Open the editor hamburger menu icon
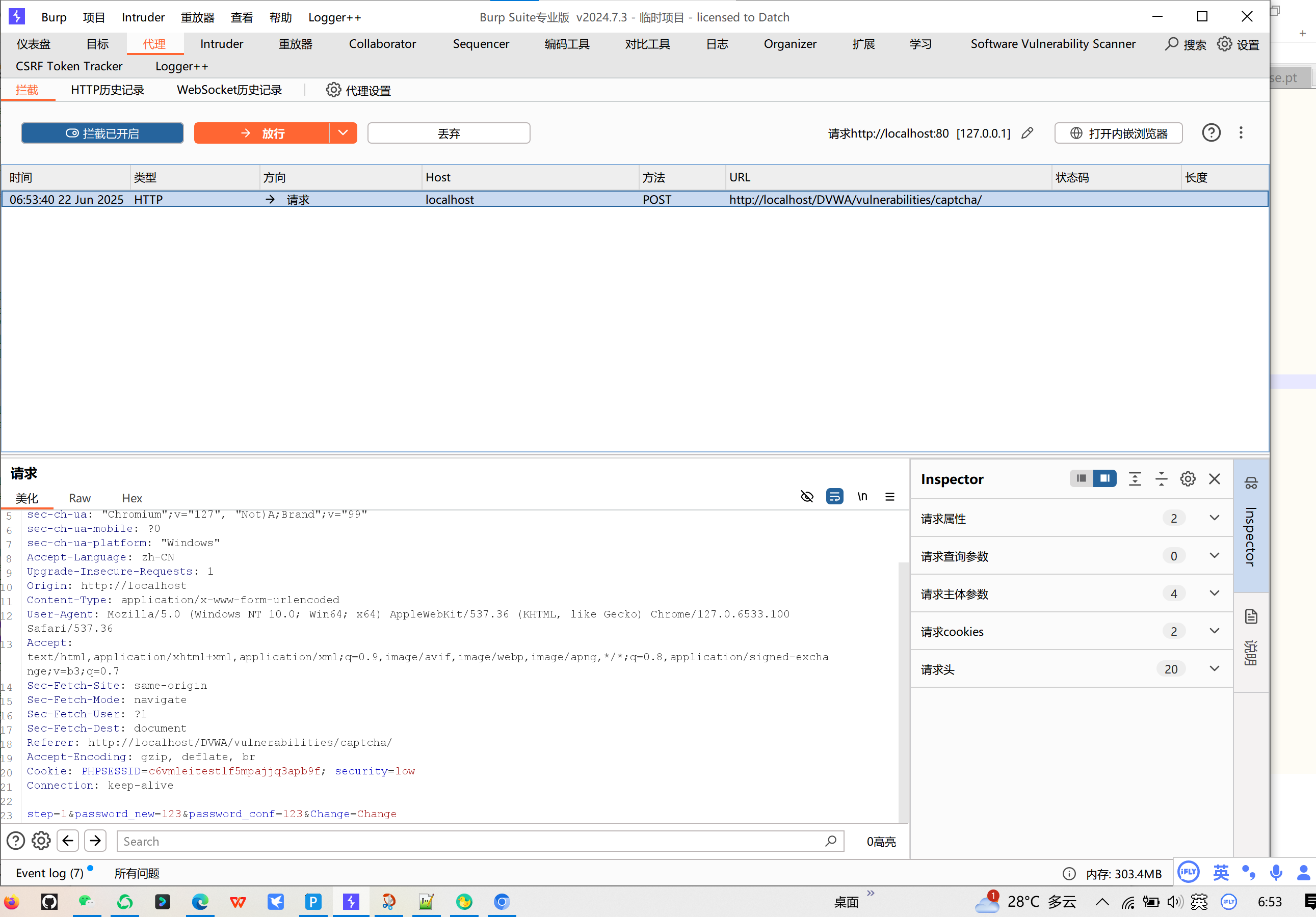 coord(889,497)
